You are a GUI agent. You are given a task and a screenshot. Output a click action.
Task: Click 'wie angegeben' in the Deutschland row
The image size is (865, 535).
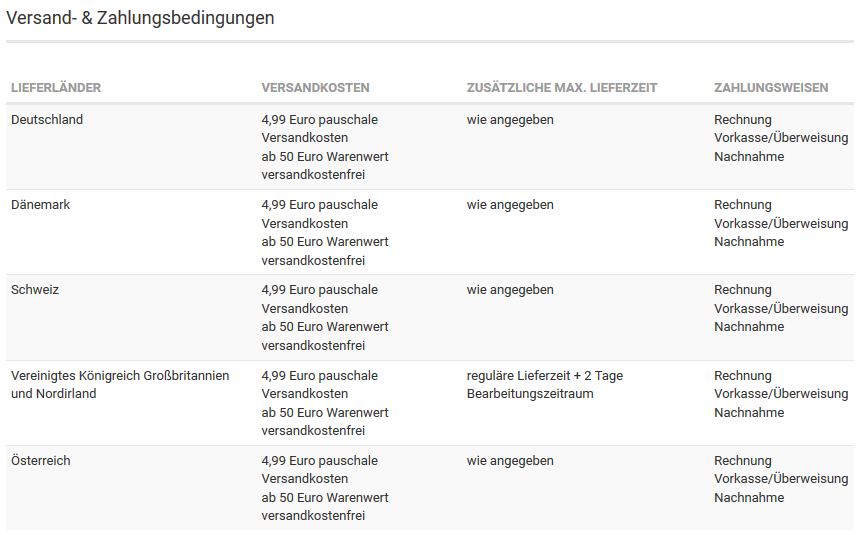point(510,120)
